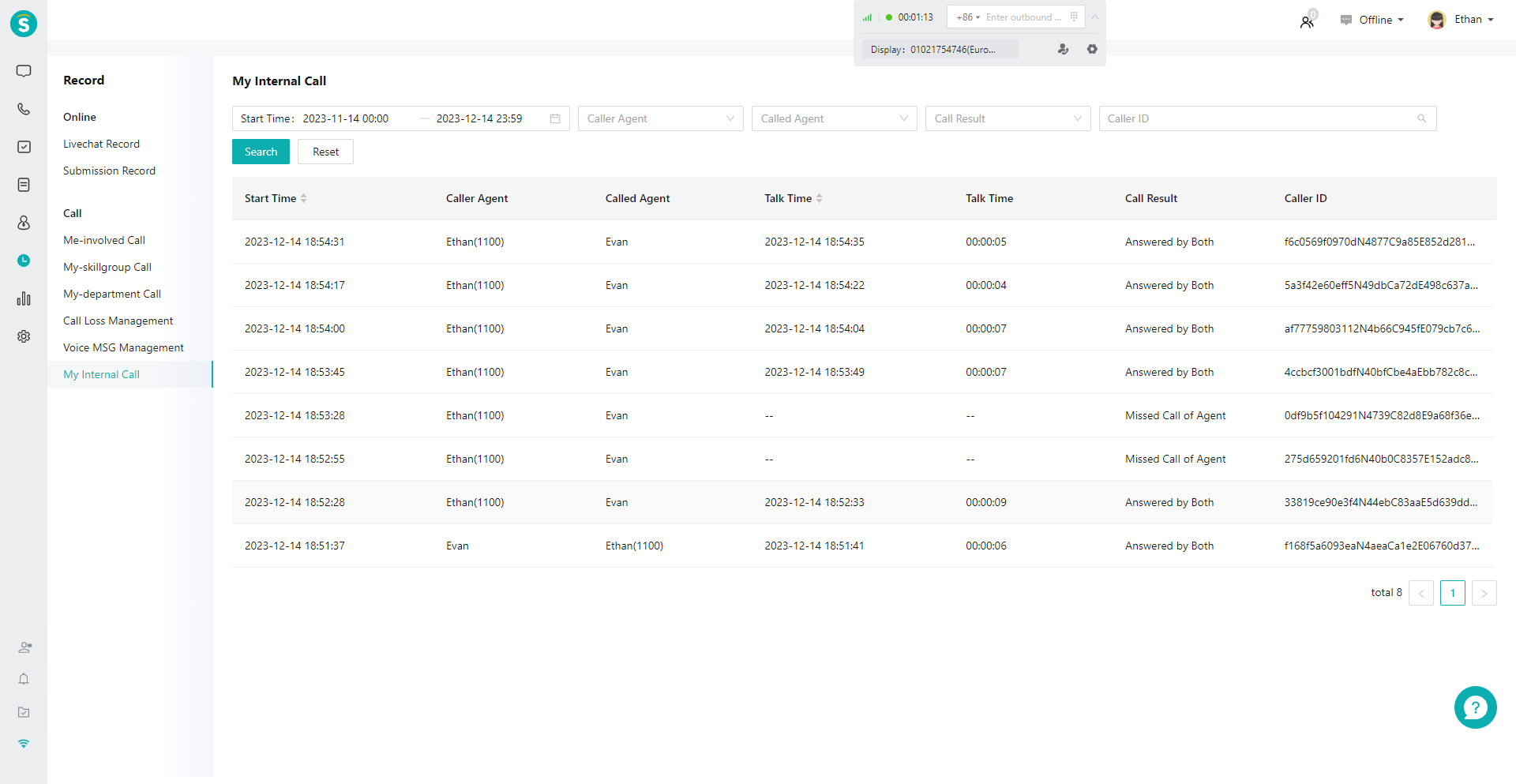Click the call timer 00:01:13
1516x784 pixels.
[x=915, y=17]
